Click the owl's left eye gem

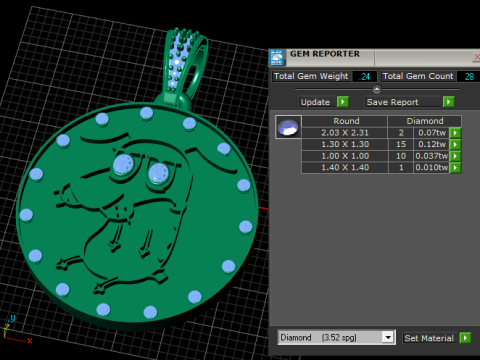pyautogui.click(x=123, y=165)
